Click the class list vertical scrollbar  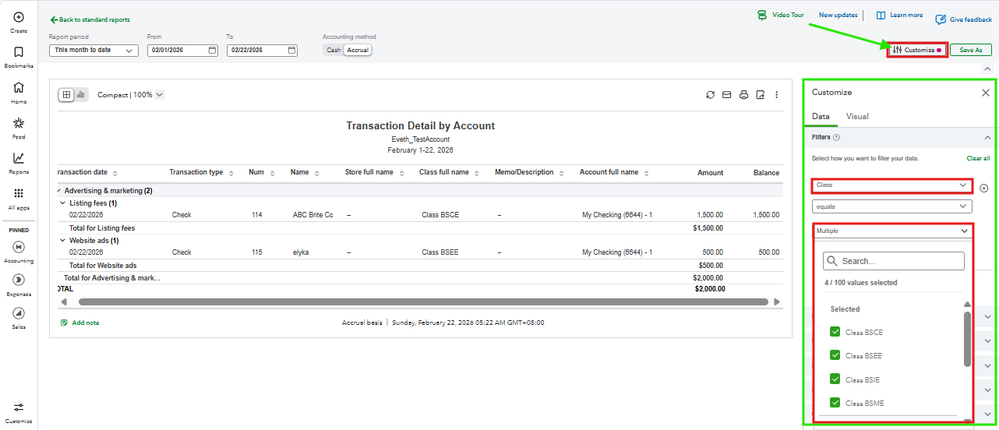click(x=967, y=338)
